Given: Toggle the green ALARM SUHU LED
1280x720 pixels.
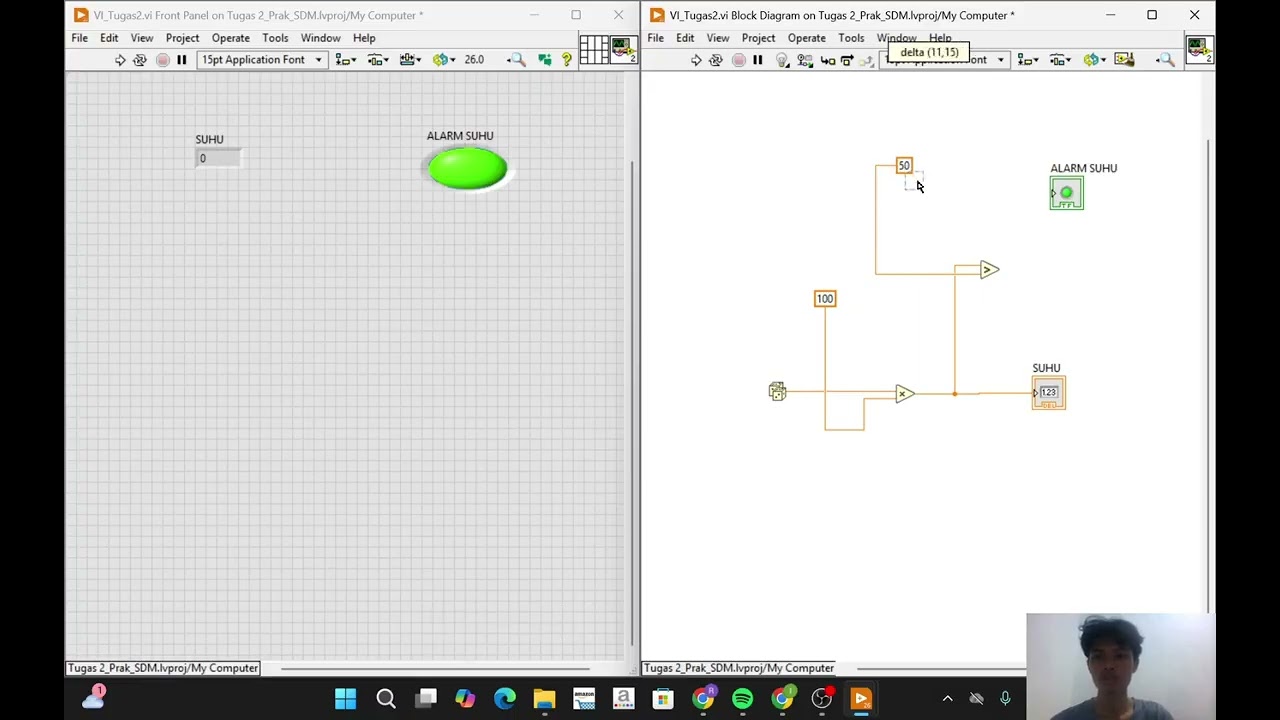Looking at the screenshot, I should pos(467,168).
